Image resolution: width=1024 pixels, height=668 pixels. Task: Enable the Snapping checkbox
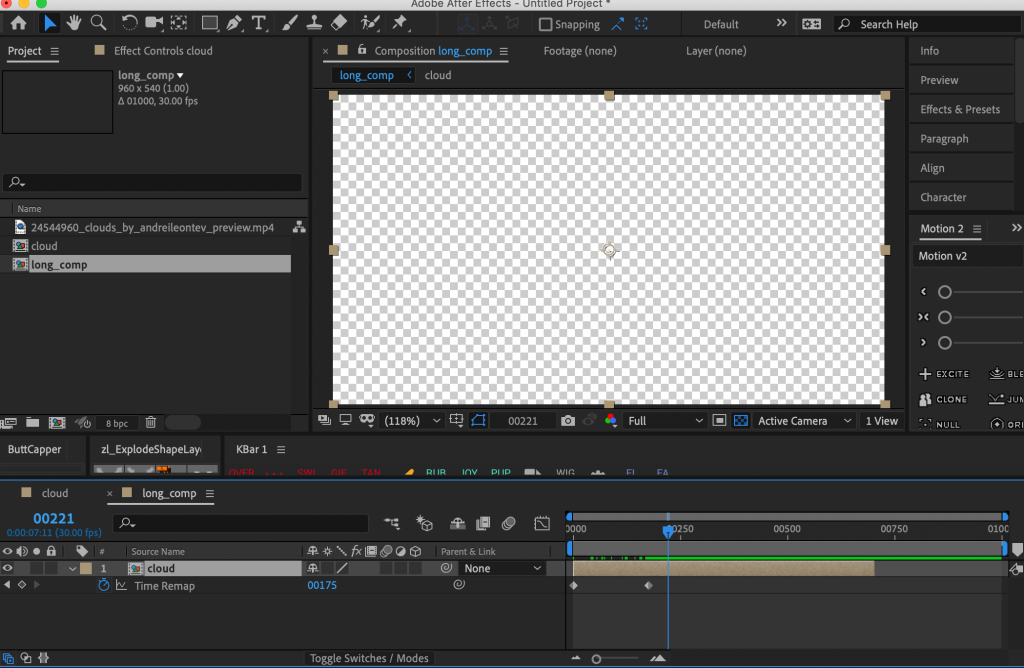click(545, 24)
